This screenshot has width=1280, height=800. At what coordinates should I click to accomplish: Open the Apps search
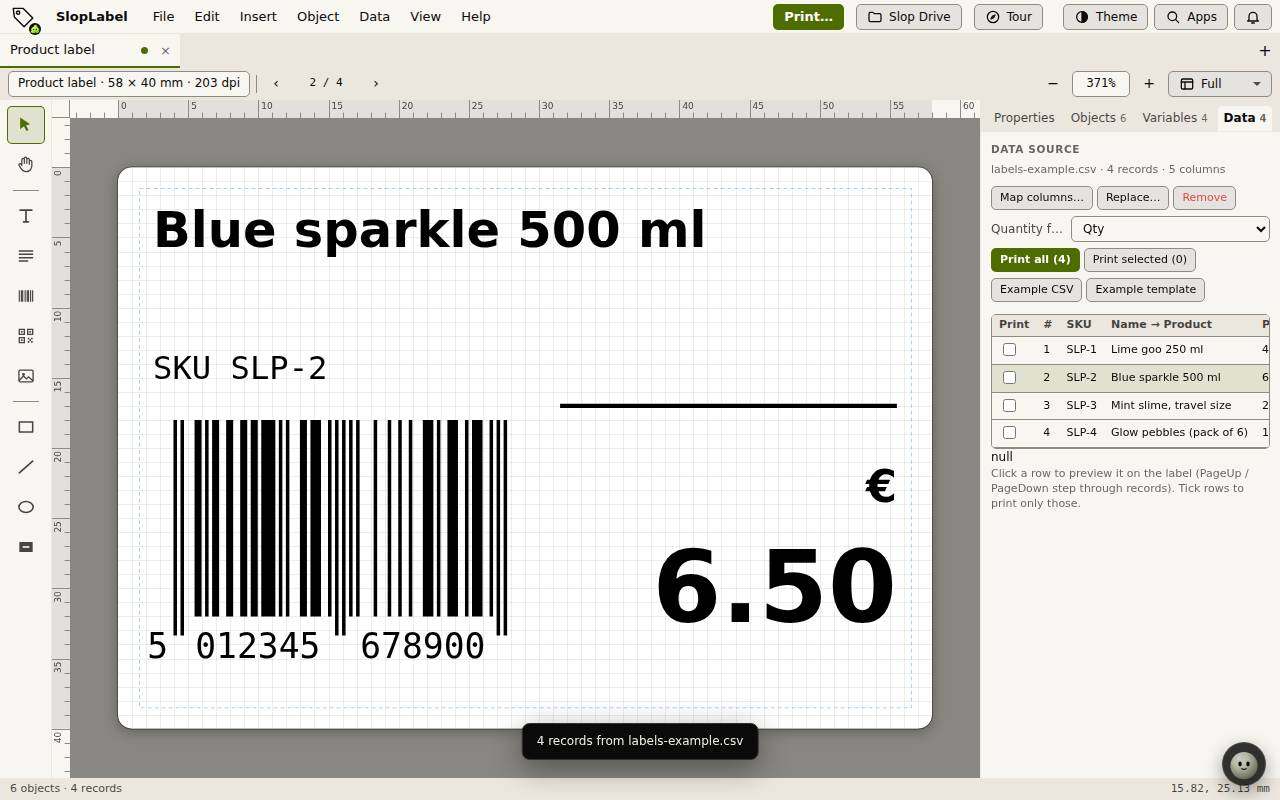[1190, 17]
